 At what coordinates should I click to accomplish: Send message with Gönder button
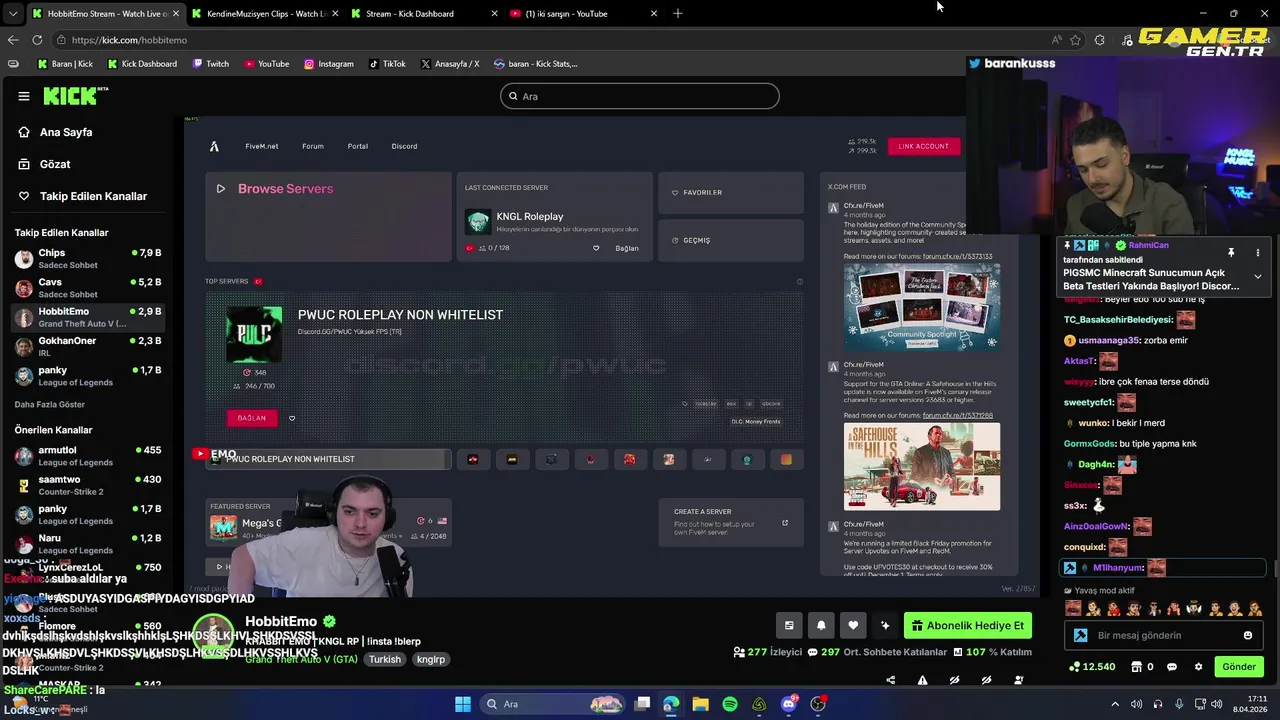1238,667
